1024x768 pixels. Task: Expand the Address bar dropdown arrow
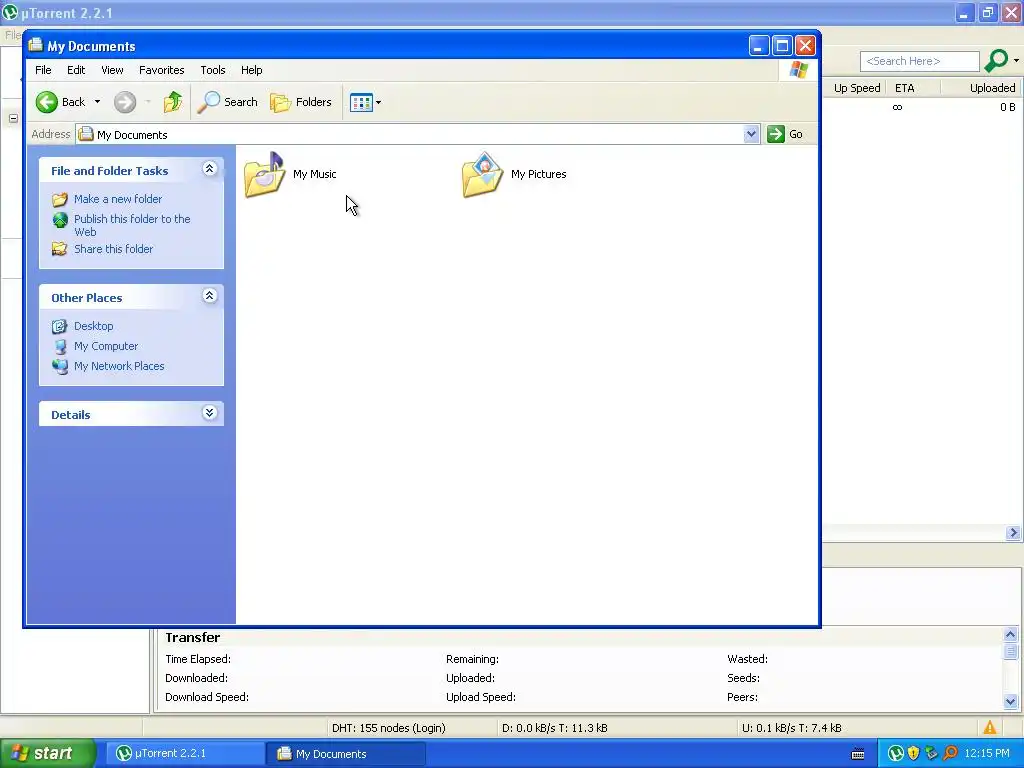coord(752,135)
